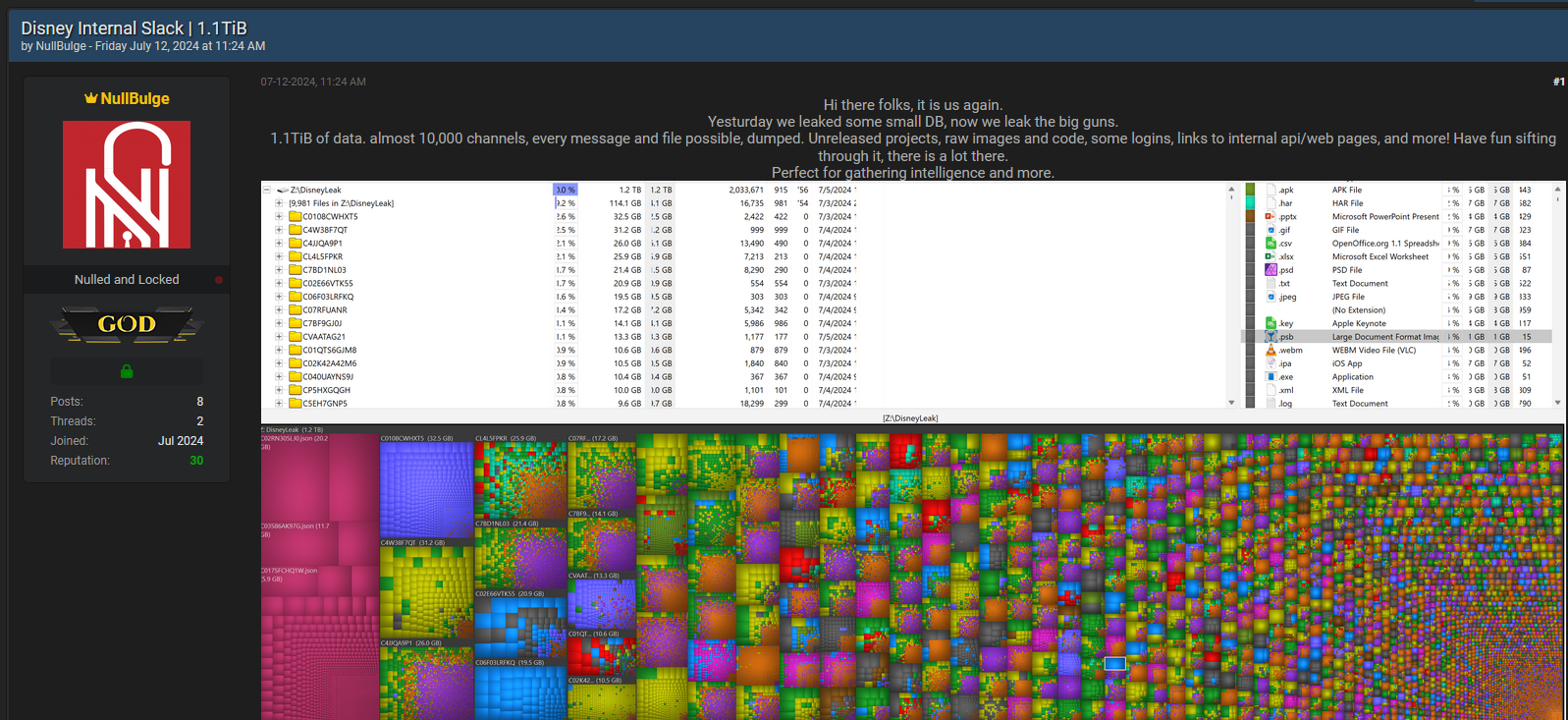1568x720 pixels.
Task: Click the blue highlighted rectangle in the treemap
Action: 1114,664
